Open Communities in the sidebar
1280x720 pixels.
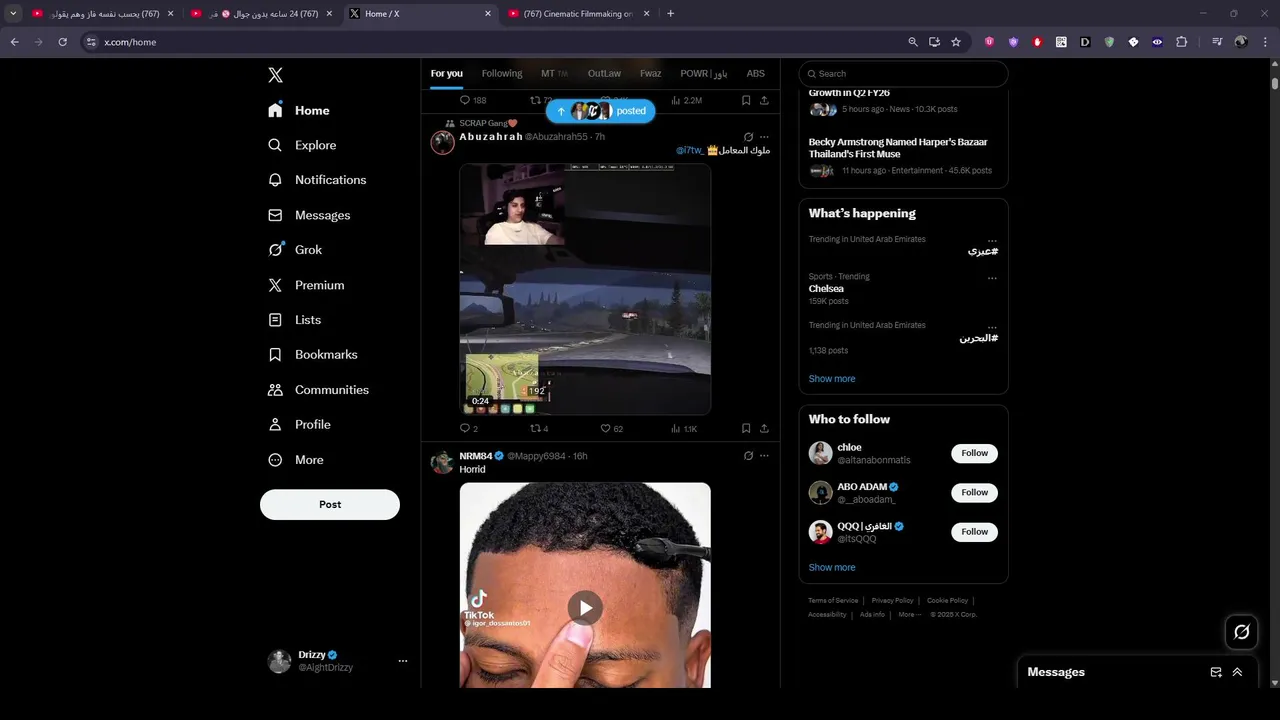pyautogui.click(x=318, y=390)
